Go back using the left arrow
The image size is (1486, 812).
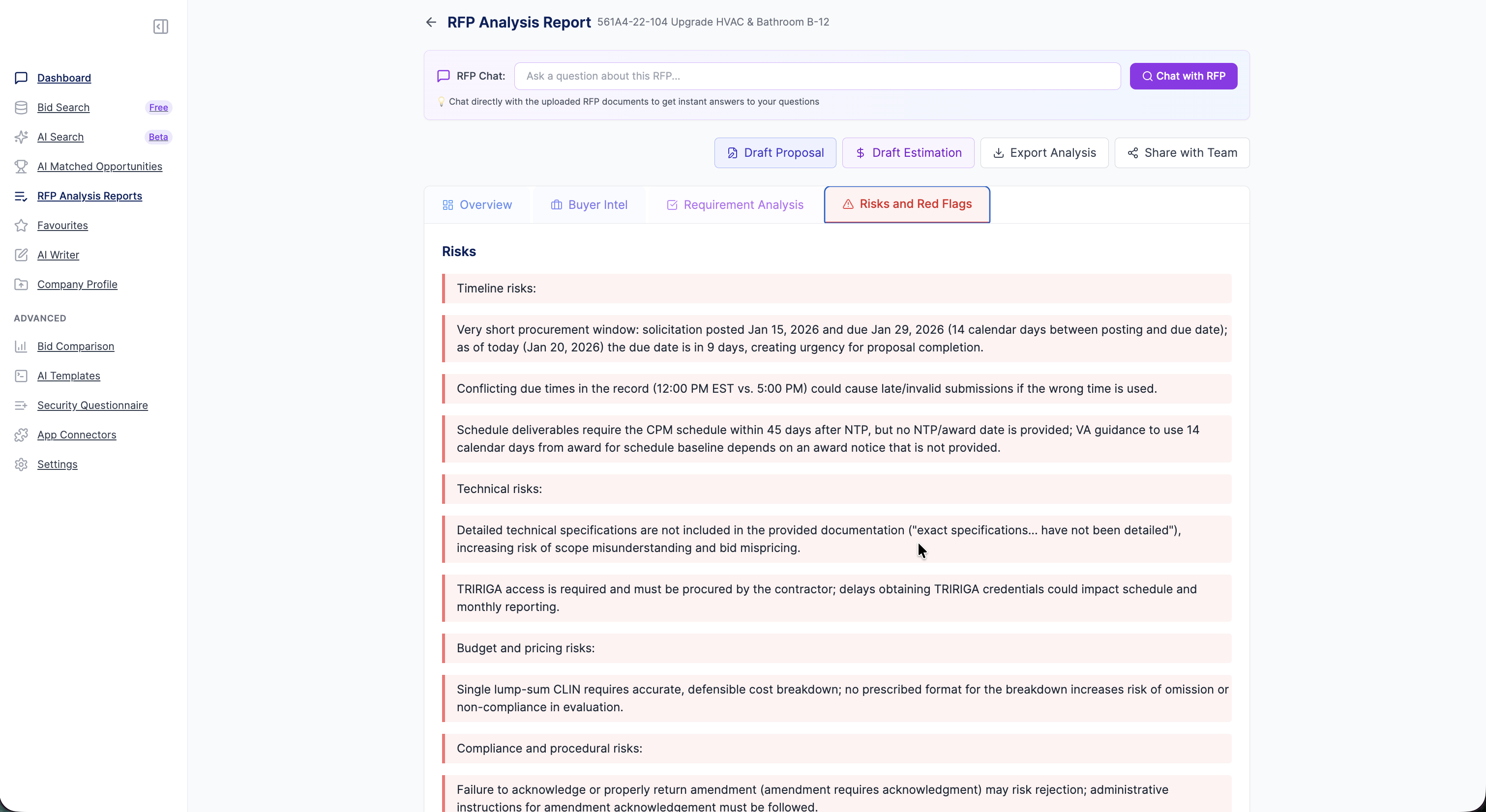click(x=431, y=22)
